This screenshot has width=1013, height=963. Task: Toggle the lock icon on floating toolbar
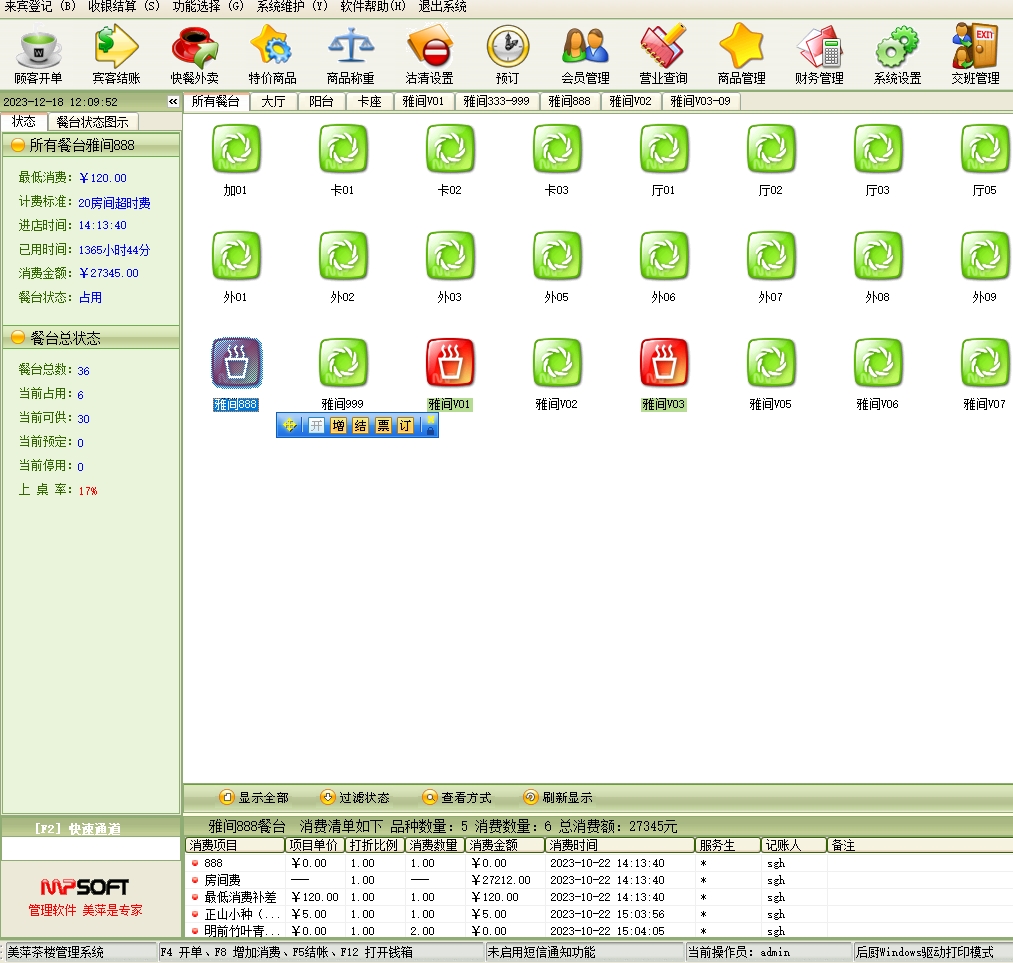click(x=430, y=426)
